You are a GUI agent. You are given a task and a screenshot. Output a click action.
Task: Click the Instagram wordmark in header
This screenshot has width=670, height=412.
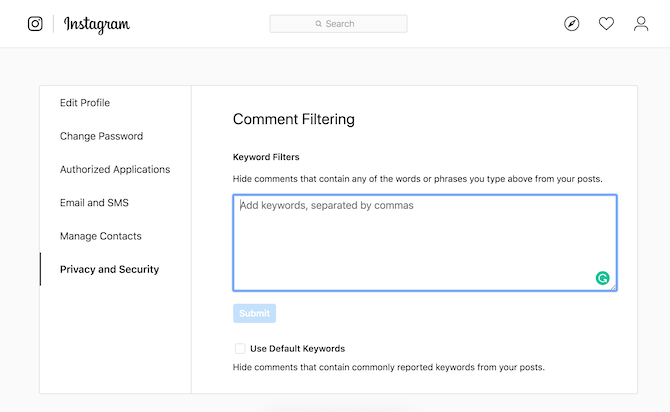97,24
